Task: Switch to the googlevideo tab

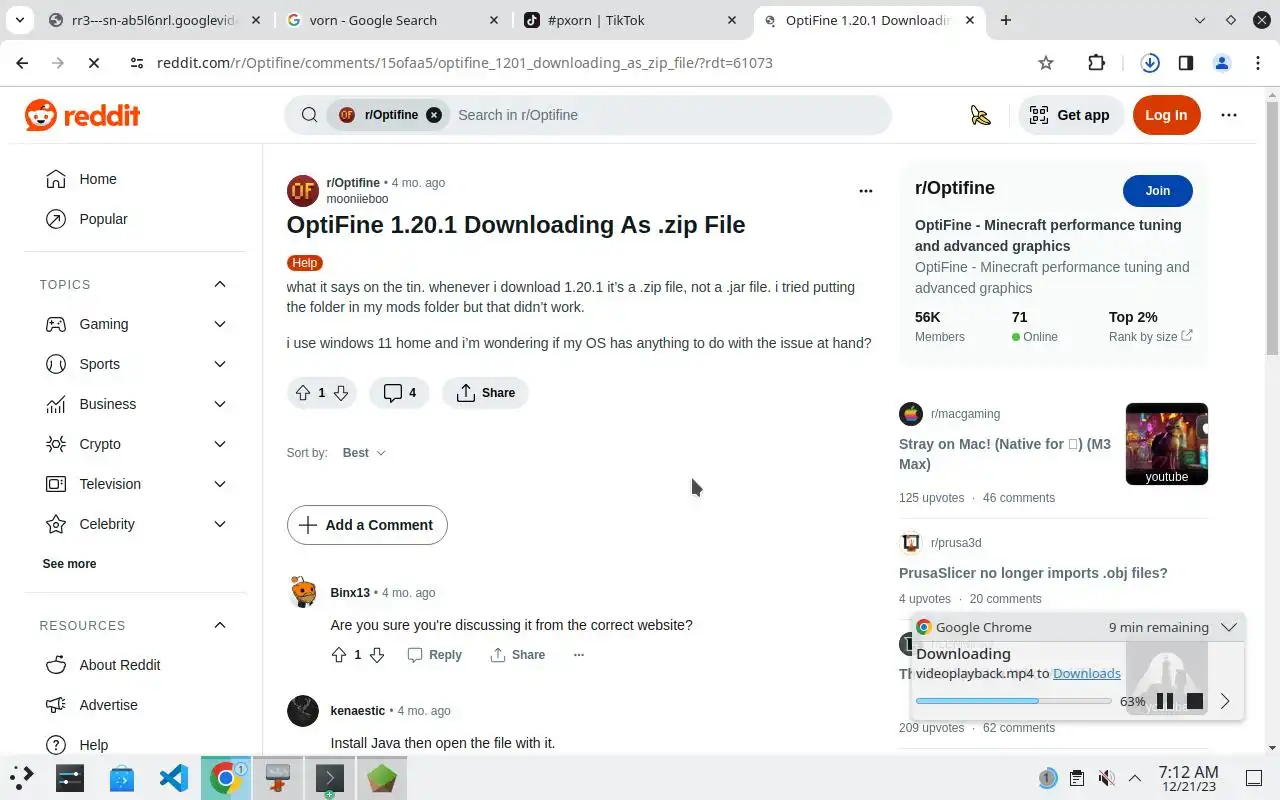Action: pyautogui.click(x=155, y=20)
